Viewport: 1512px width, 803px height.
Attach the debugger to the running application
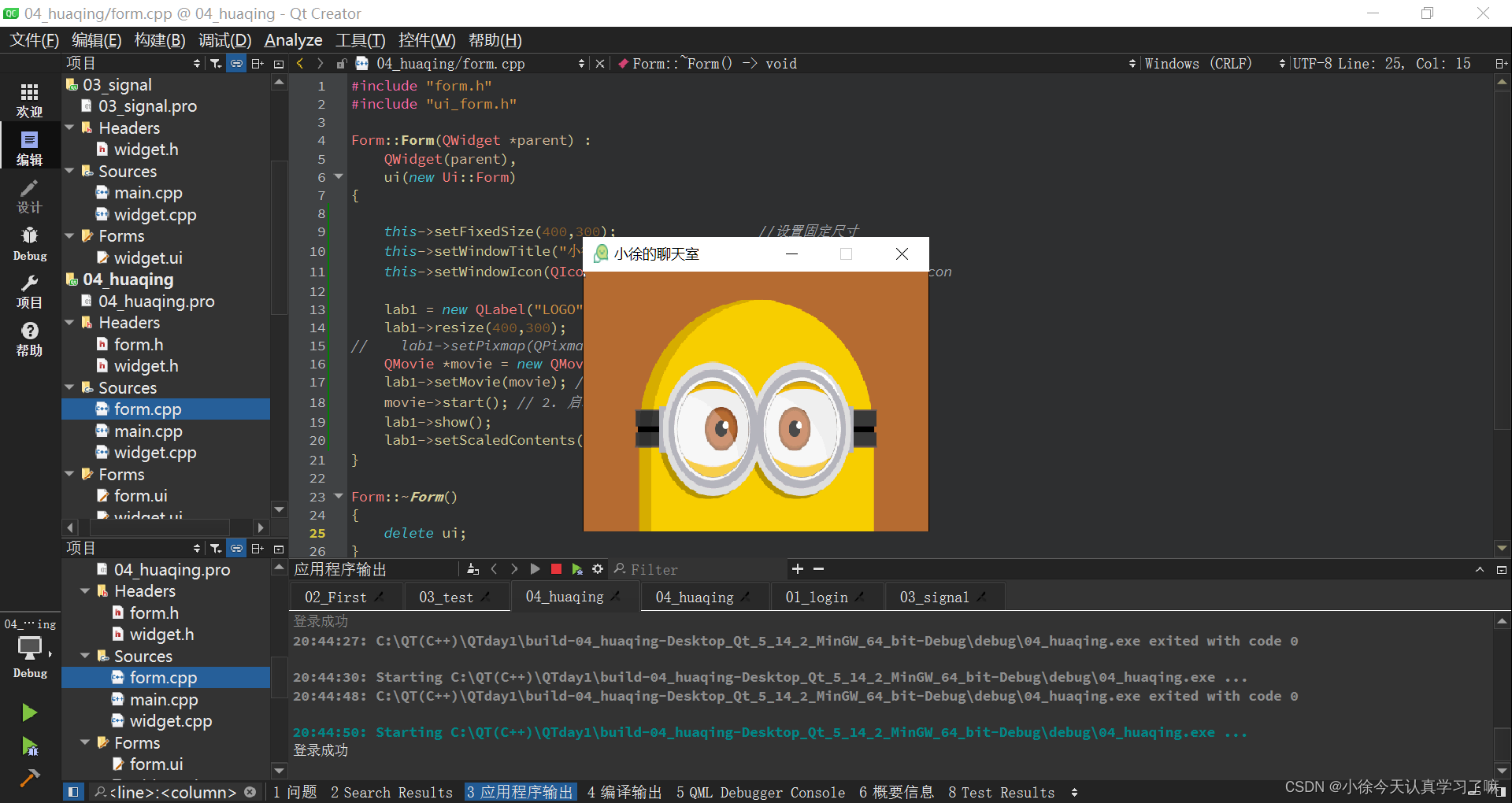[577, 568]
